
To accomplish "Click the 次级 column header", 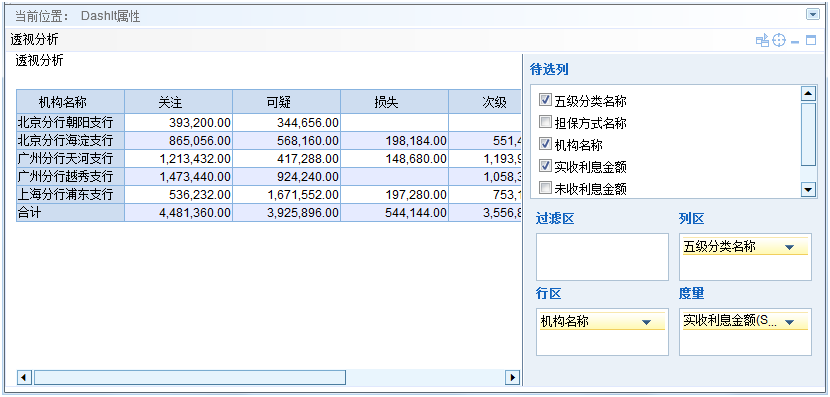I will point(485,102).
